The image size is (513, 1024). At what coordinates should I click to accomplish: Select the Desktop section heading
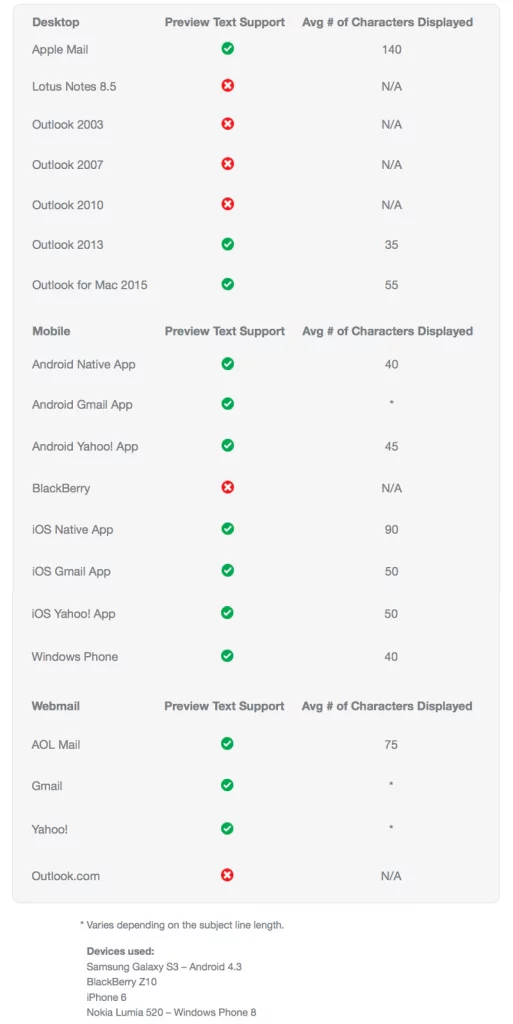pos(55,22)
